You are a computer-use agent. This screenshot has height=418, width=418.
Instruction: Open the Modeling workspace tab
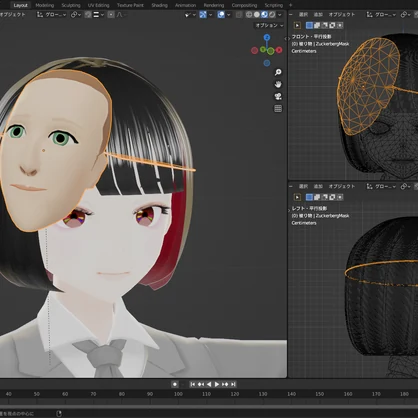click(x=45, y=5)
